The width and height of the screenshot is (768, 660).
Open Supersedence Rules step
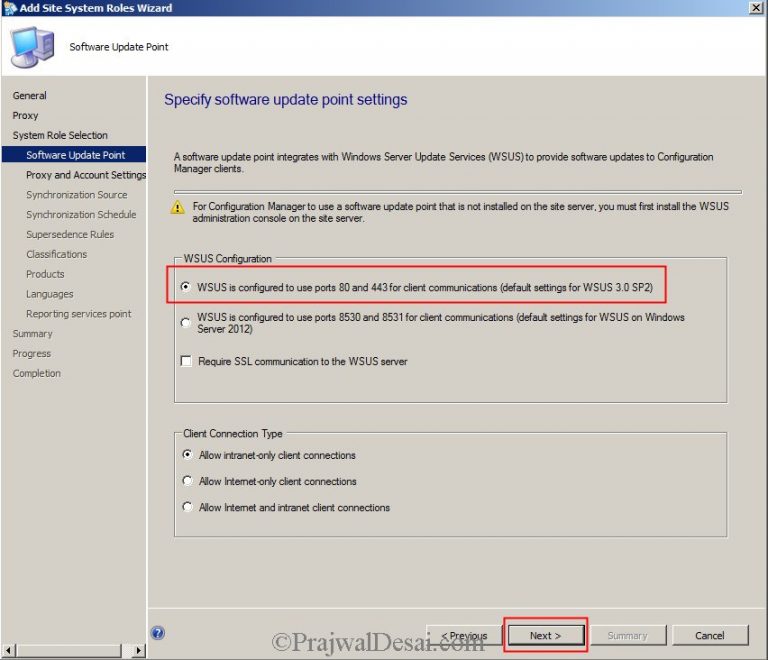tap(70, 235)
